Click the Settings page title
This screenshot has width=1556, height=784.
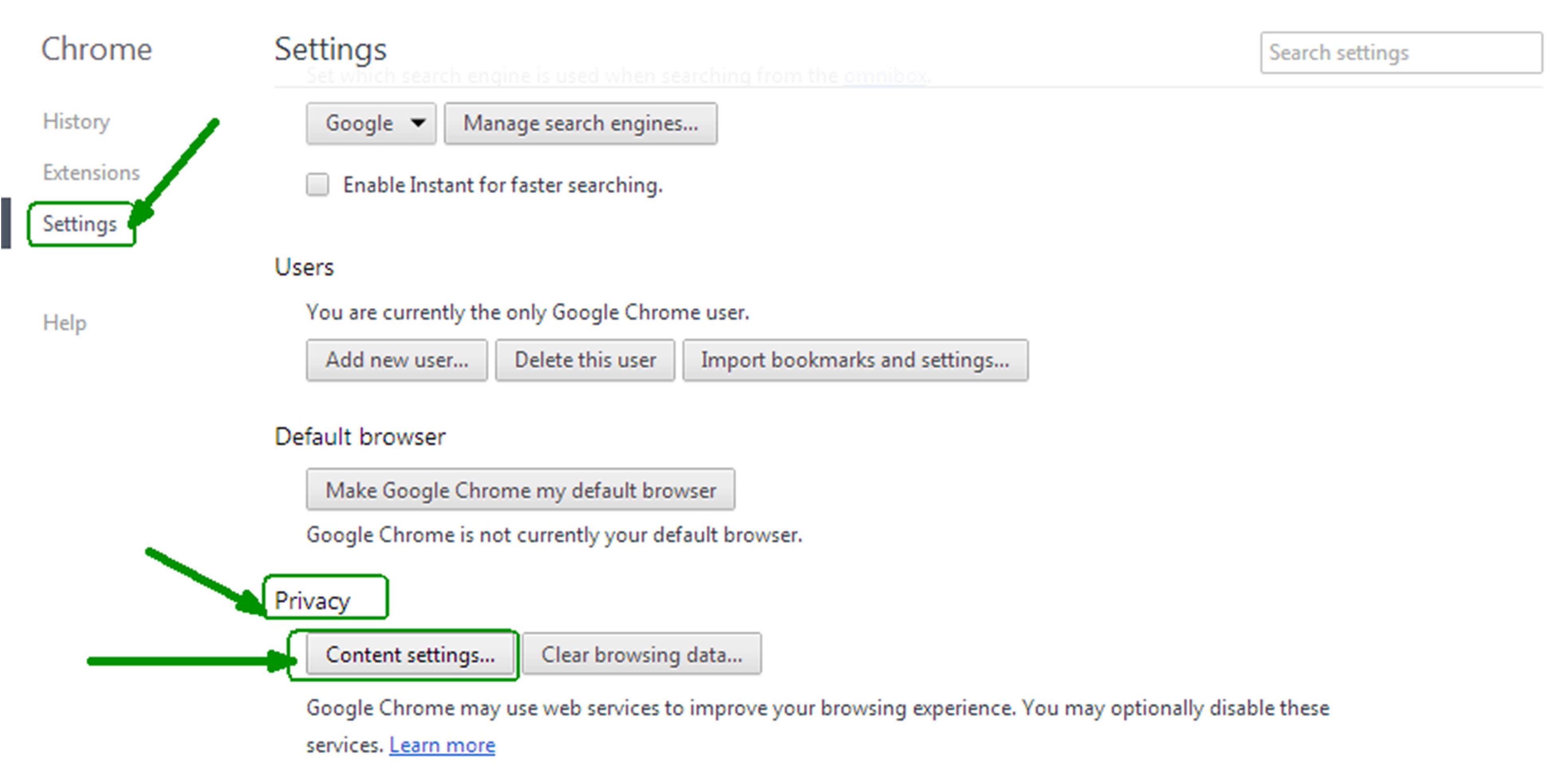point(330,50)
